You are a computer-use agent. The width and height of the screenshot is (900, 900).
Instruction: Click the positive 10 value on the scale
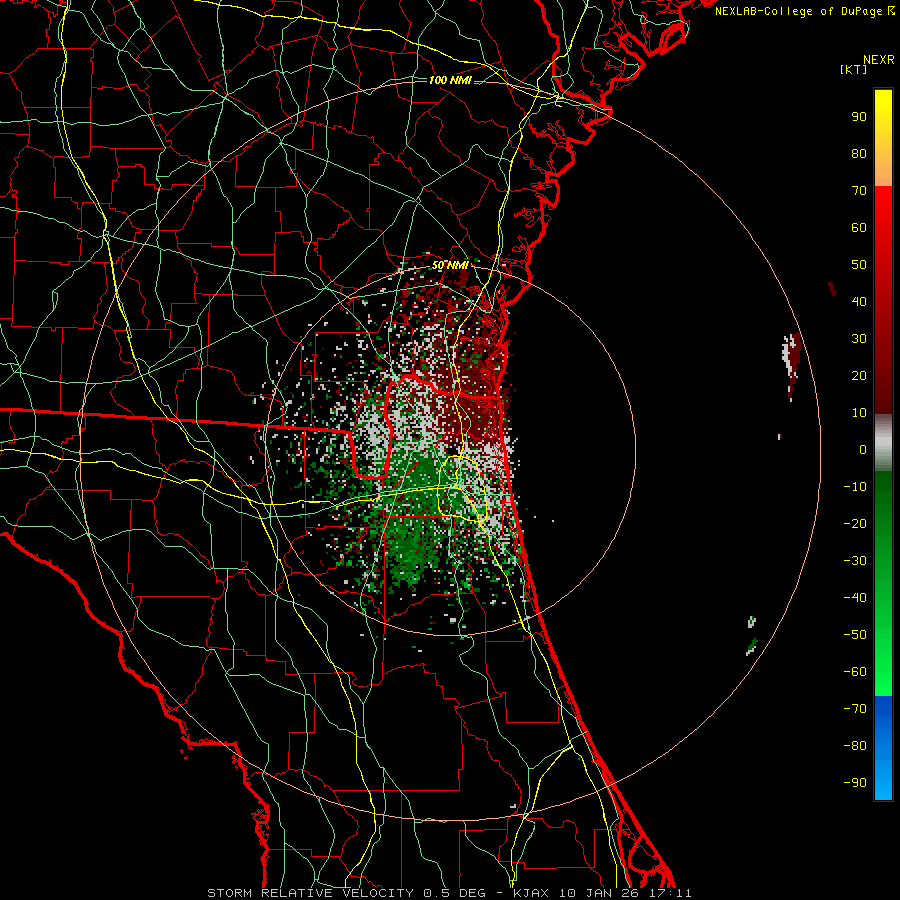859,413
